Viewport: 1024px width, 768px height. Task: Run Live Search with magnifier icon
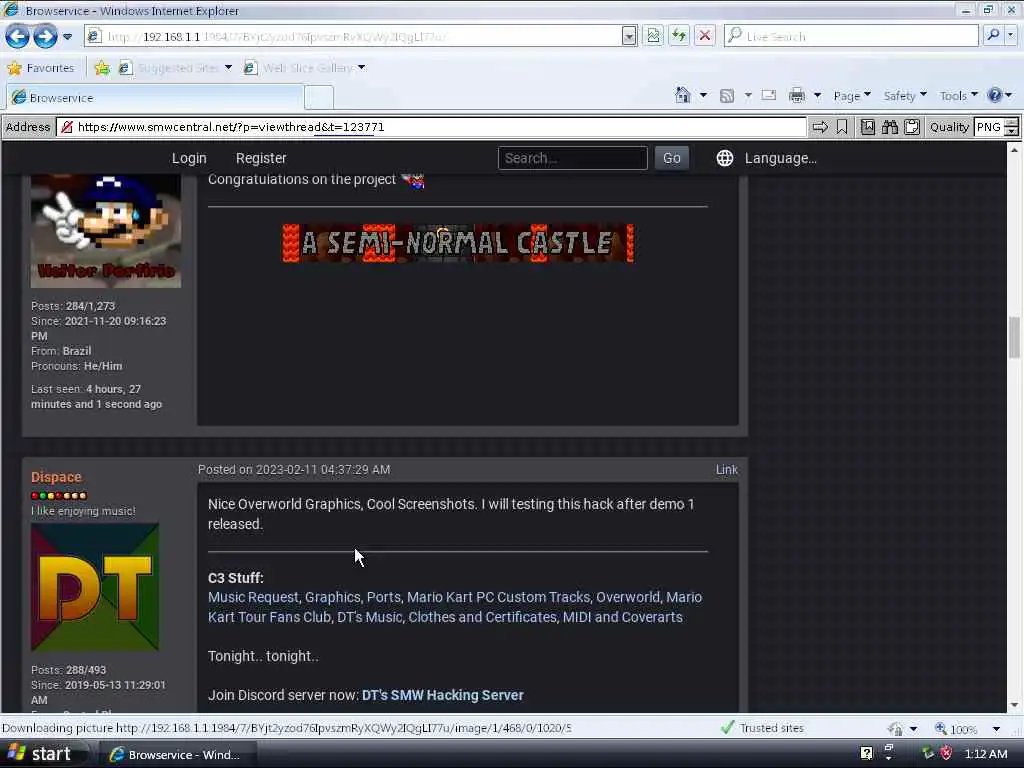click(x=993, y=36)
